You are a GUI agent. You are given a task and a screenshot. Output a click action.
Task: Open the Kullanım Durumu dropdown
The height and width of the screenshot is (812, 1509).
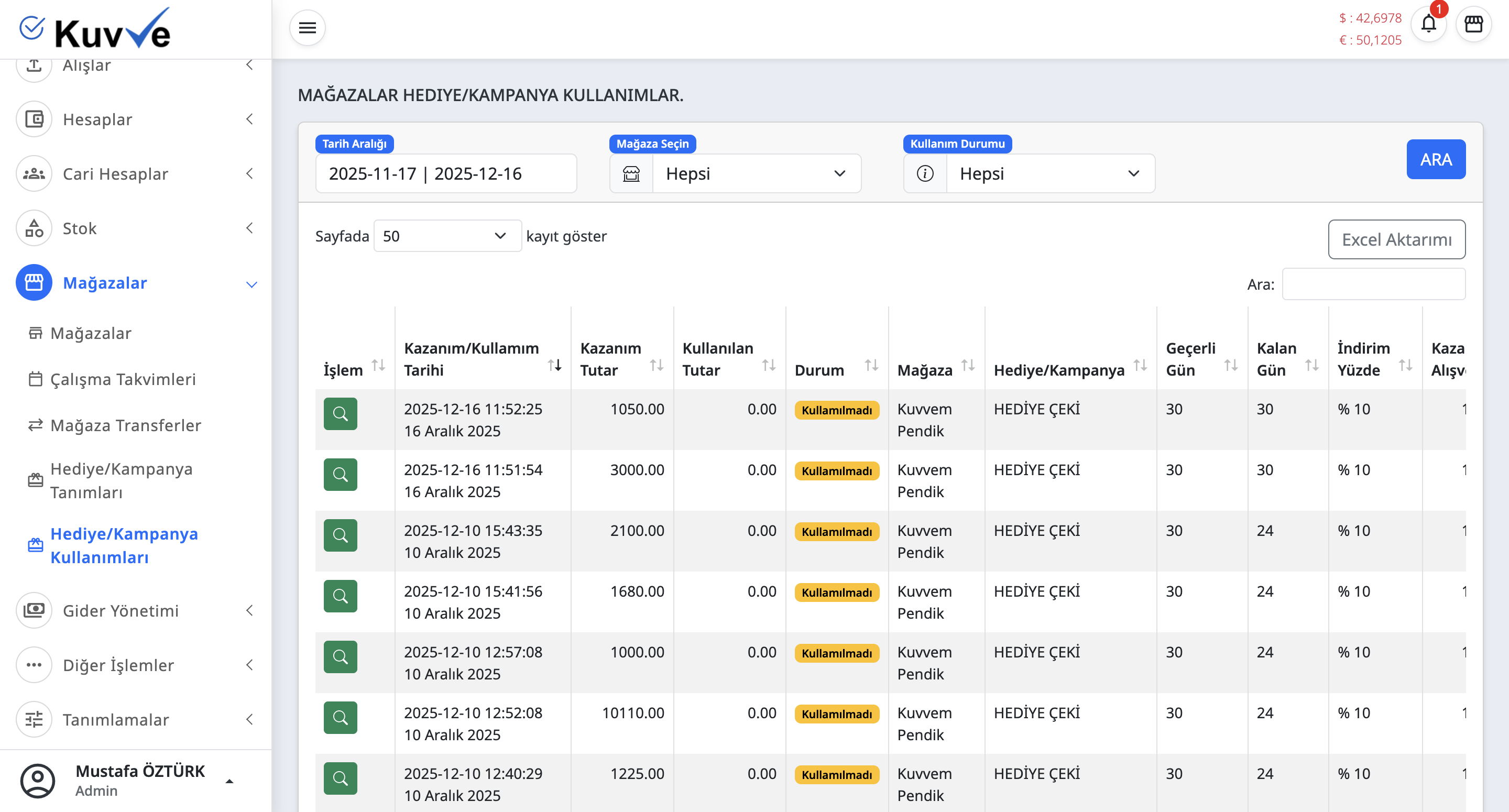(1049, 173)
